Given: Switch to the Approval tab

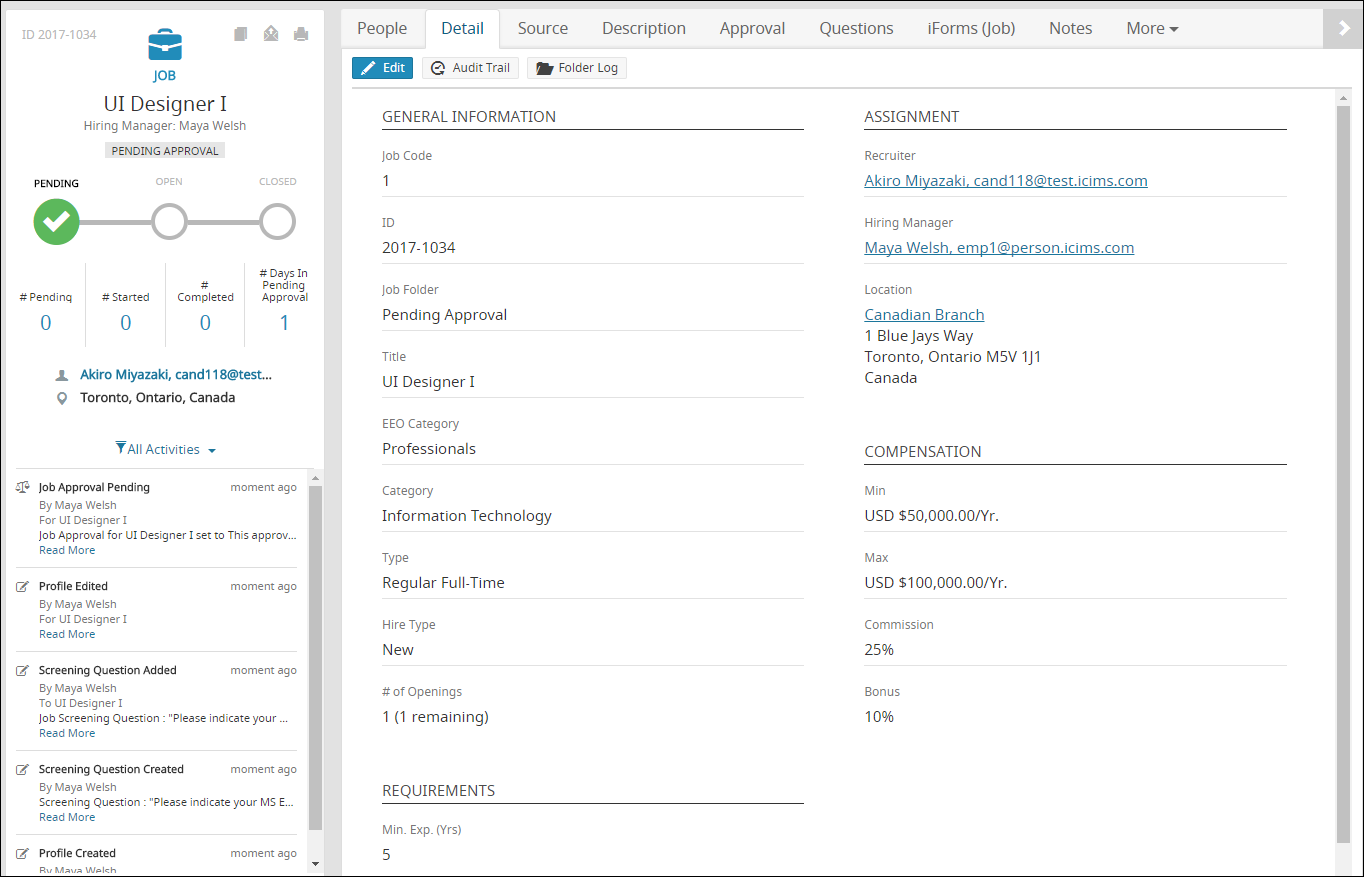Looking at the screenshot, I should click(752, 28).
